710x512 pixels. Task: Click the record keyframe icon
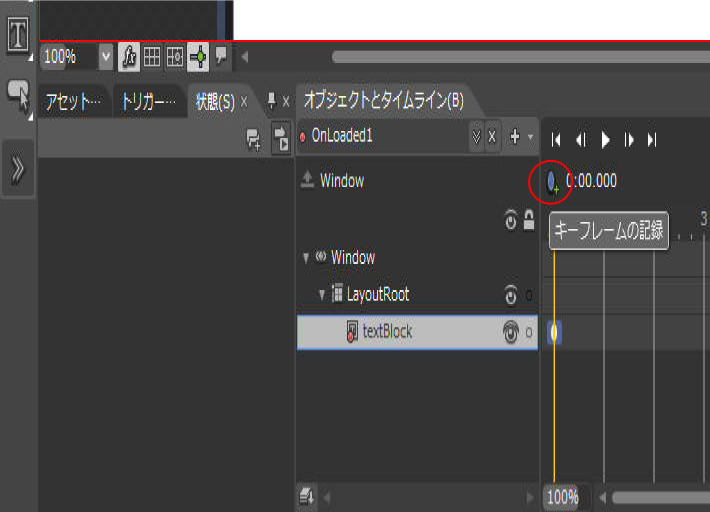552,181
